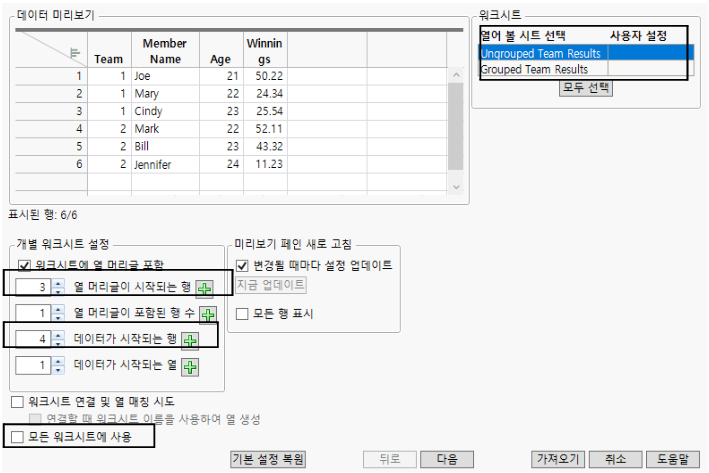Click stepper arrows for 열 머리글이 포함된 행 수
709x473 pixels.
coord(58,313)
